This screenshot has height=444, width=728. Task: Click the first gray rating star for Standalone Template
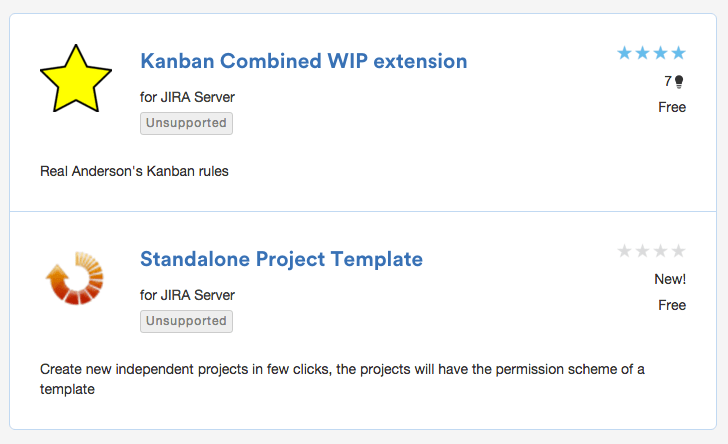pos(625,251)
